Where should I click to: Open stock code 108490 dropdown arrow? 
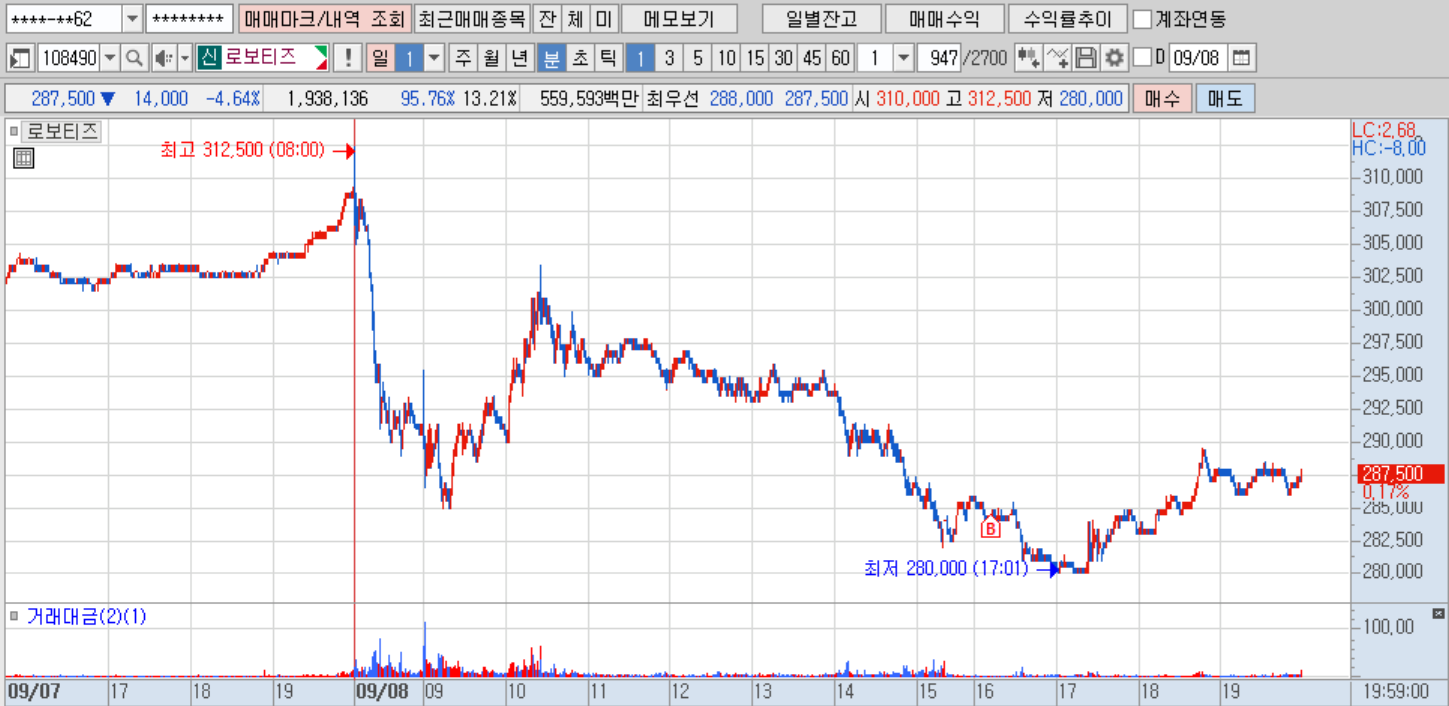[x=110, y=58]
